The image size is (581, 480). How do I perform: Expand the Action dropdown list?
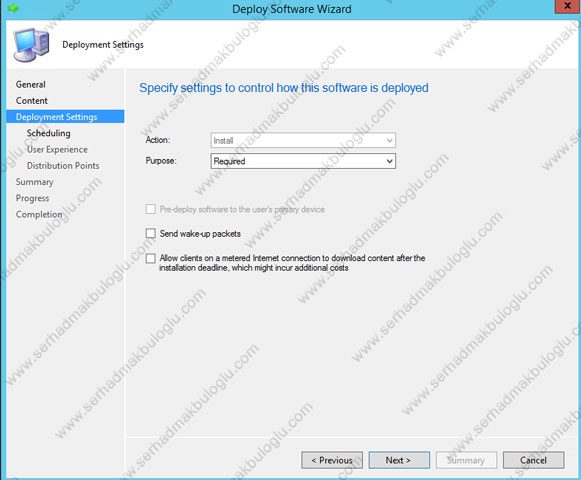pos(389,140)
